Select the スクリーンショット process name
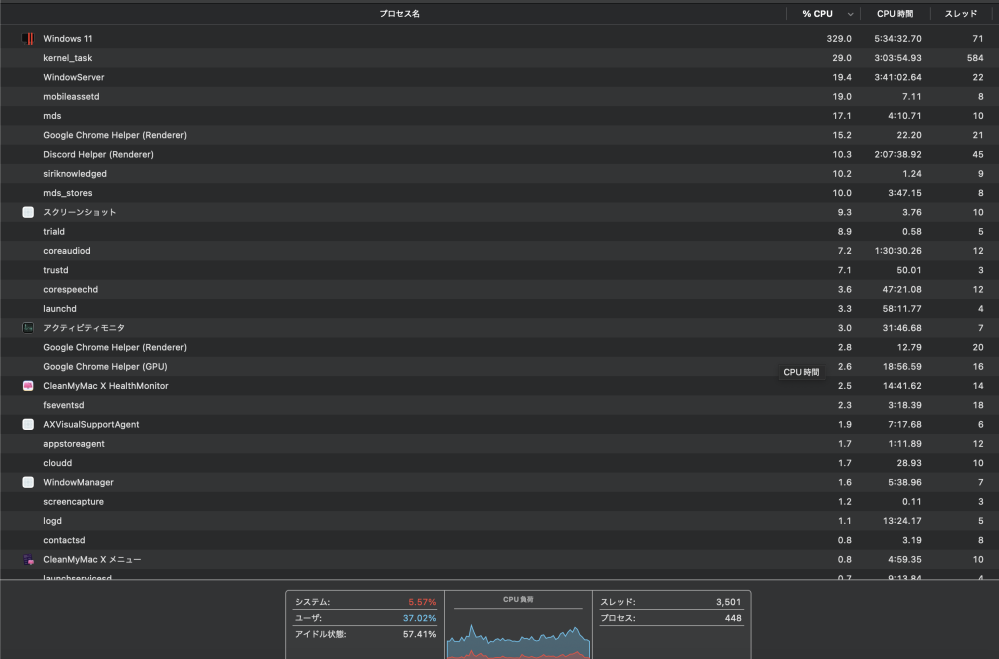This screenshot has width=999, height=659. click(x=80, y=212)
